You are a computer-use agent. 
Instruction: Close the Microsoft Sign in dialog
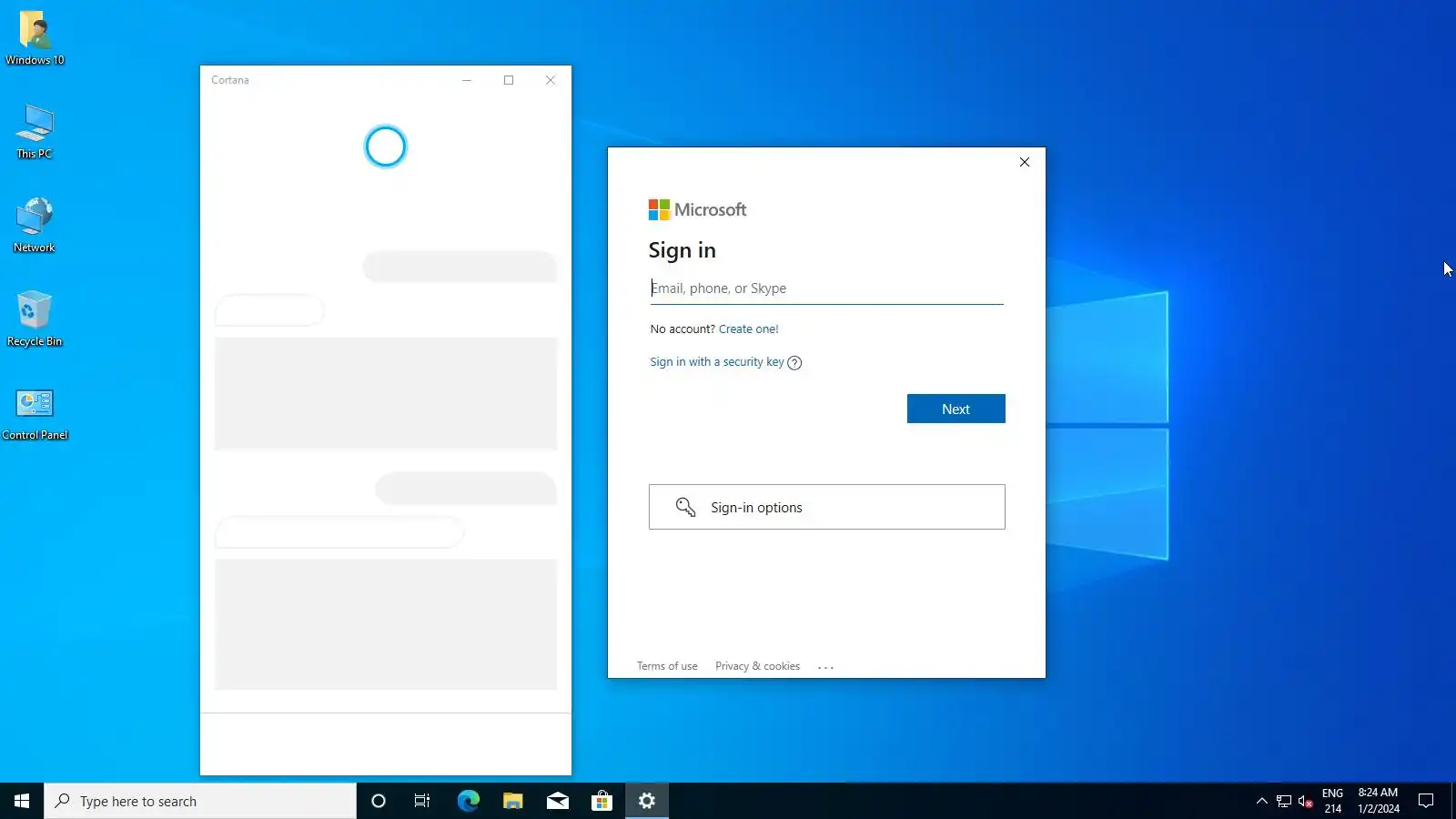pyautogui.click(x=1025, y=162)
